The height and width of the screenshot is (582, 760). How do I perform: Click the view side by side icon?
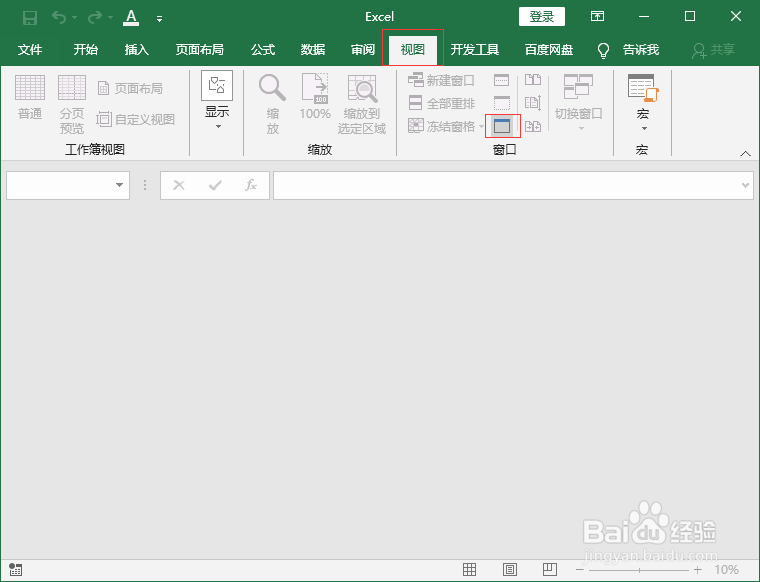point(533,79)
